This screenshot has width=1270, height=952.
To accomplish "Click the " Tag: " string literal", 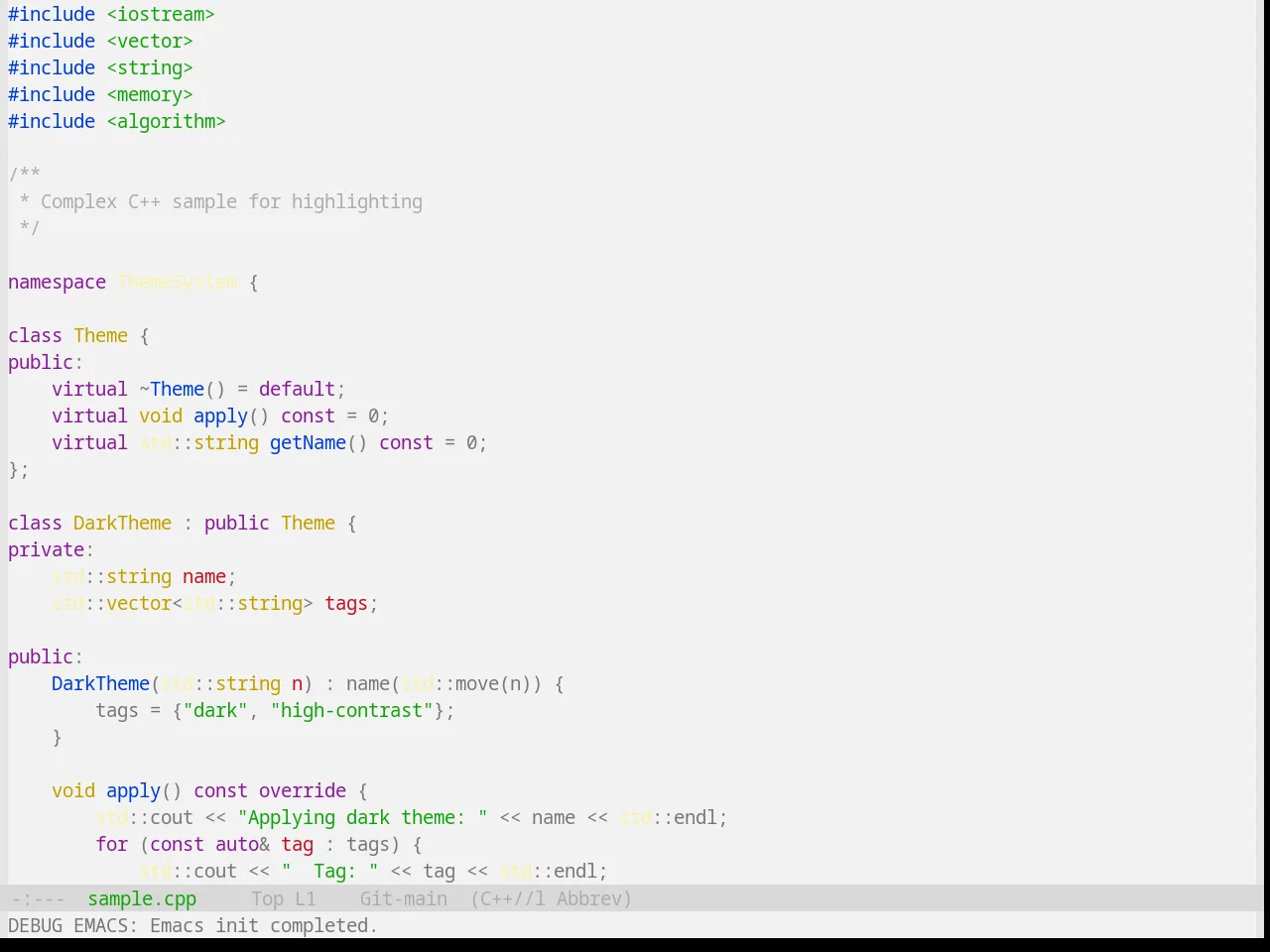I will [x=329, y=871].
